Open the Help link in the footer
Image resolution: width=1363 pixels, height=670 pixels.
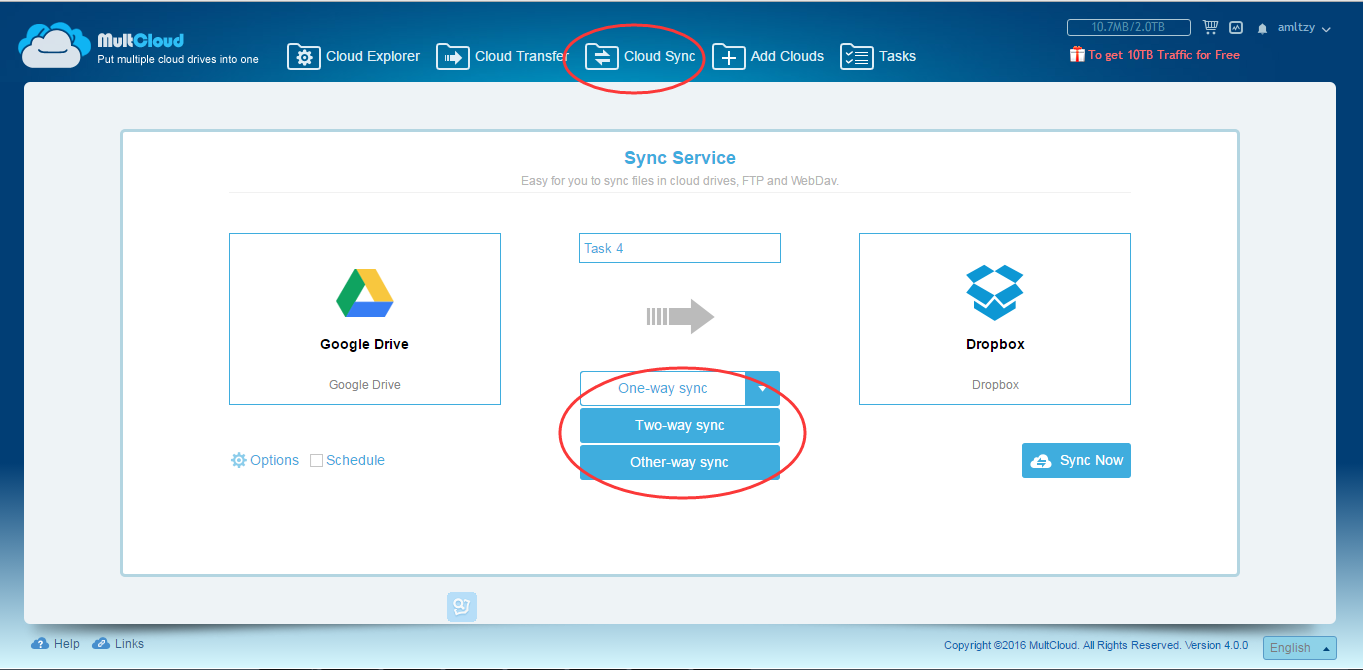click(56, 644)
